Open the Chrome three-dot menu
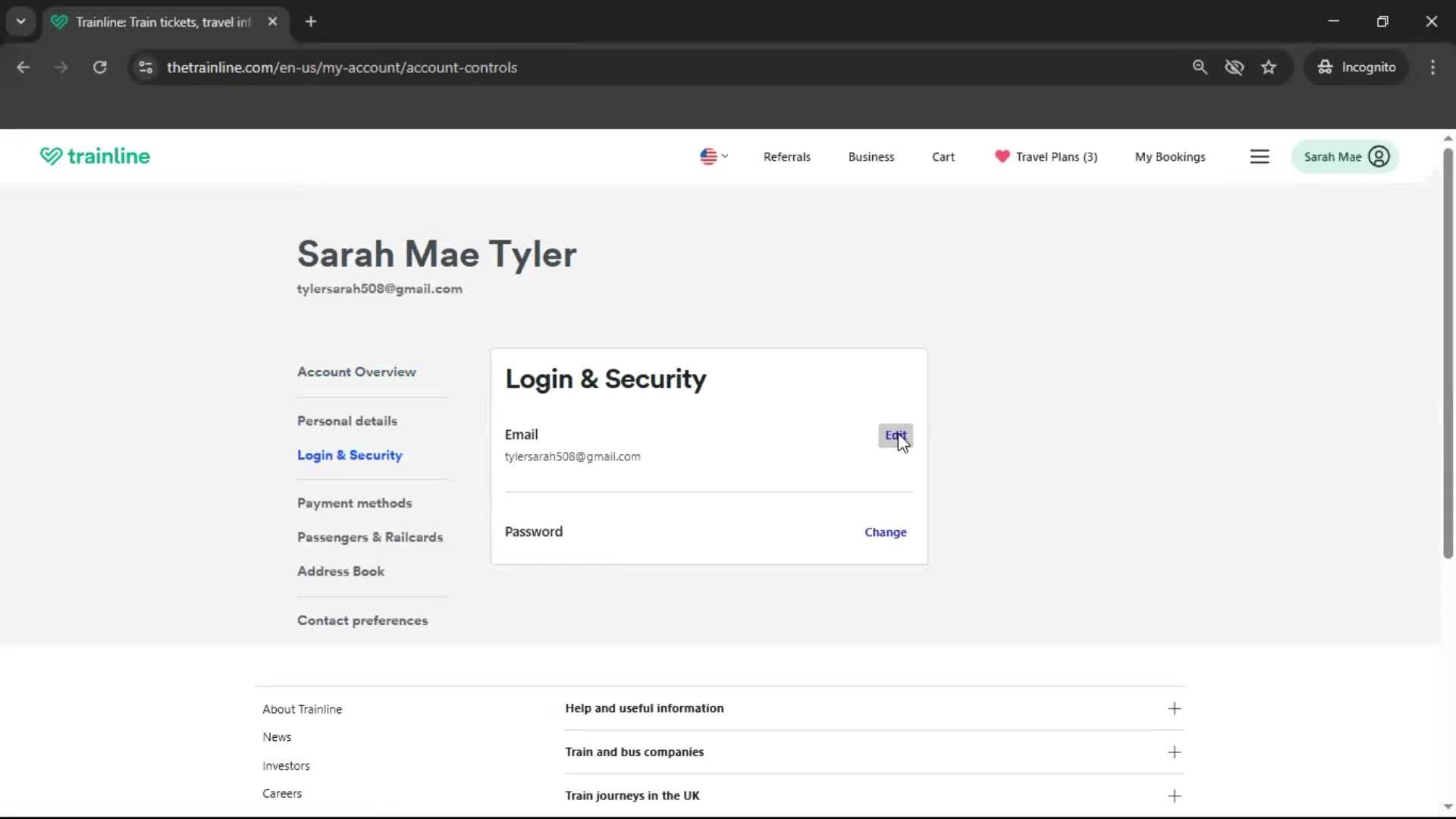Screen dimensions: 1456x819 [x=1432, y=67]
